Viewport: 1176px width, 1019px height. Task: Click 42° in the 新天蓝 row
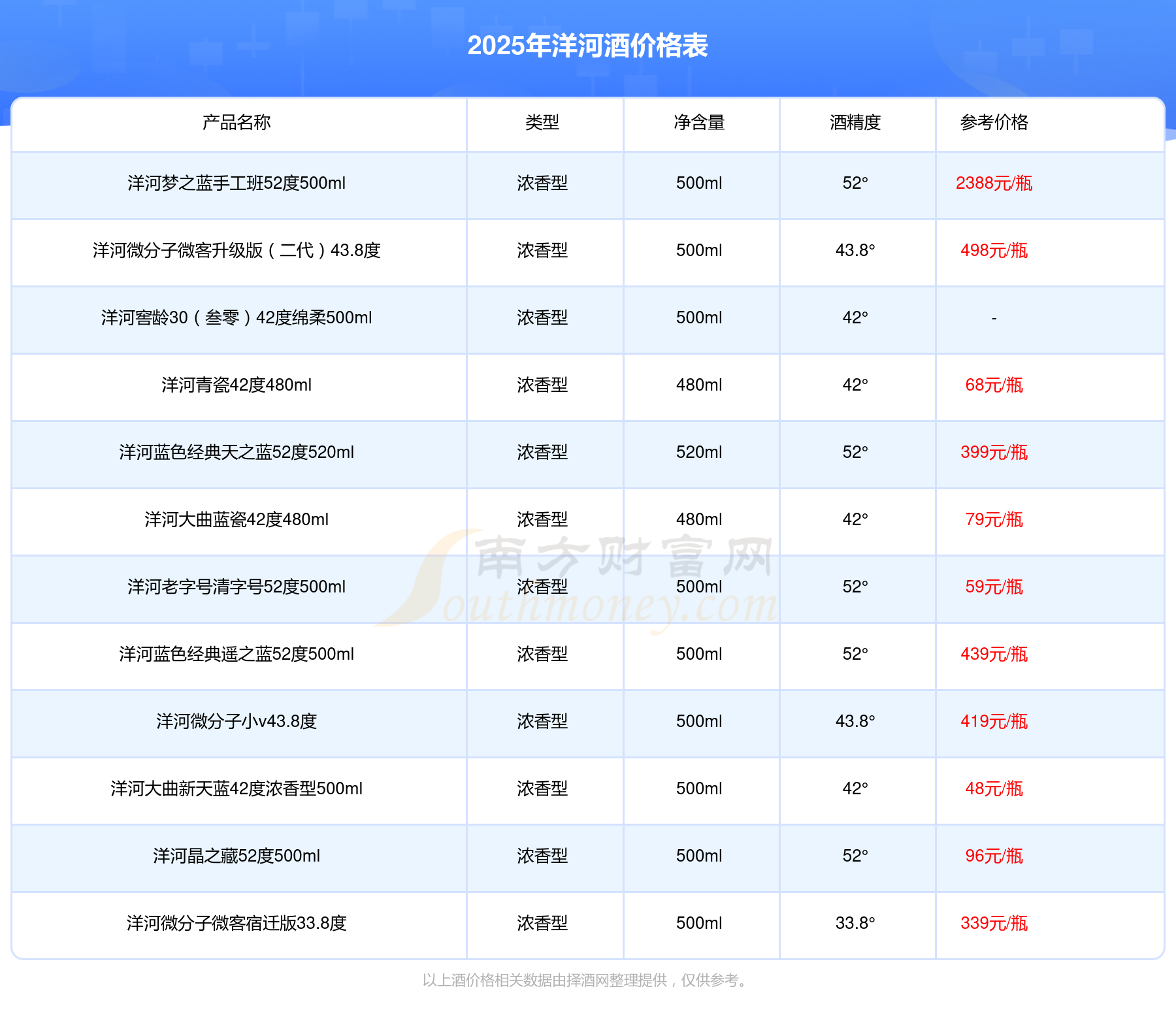tap(855, 789)
